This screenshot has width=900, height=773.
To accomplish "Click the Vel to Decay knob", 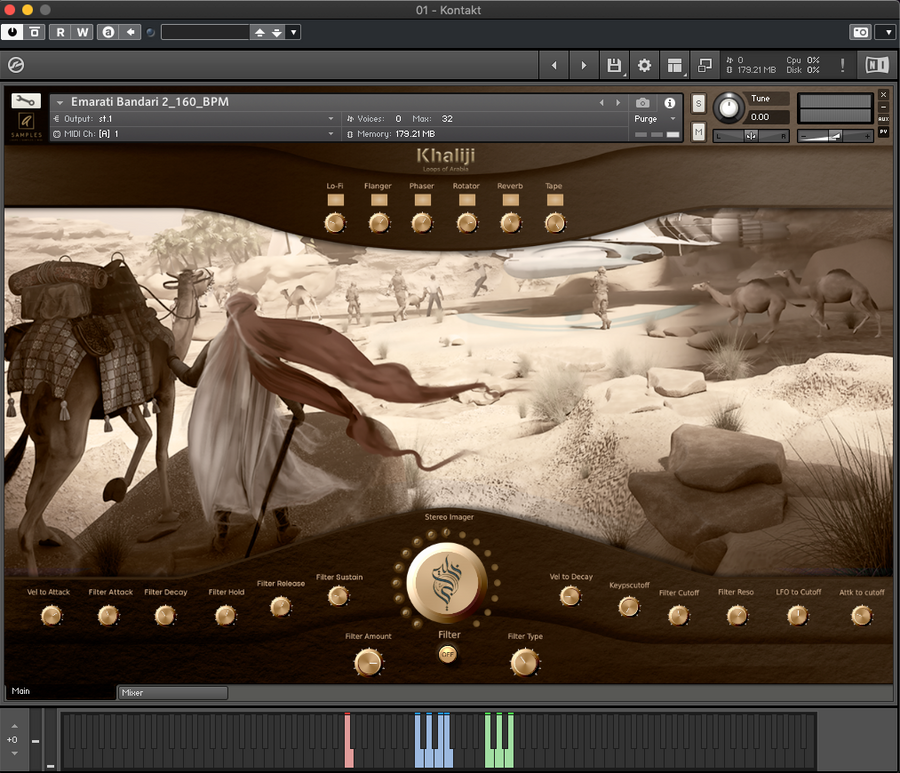I will point(569,596).
